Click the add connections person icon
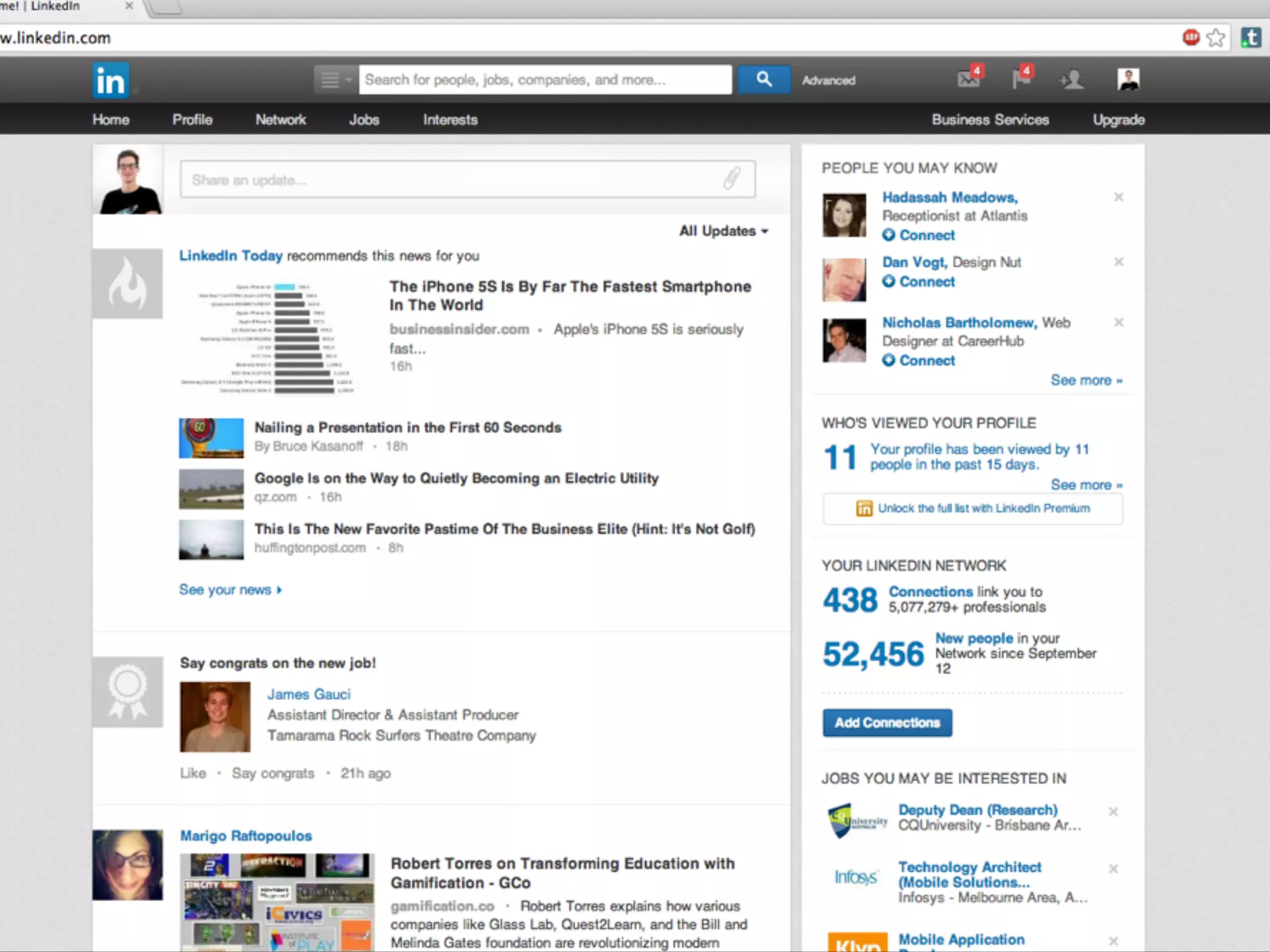1270x952 pixels. pos(1072,80)
